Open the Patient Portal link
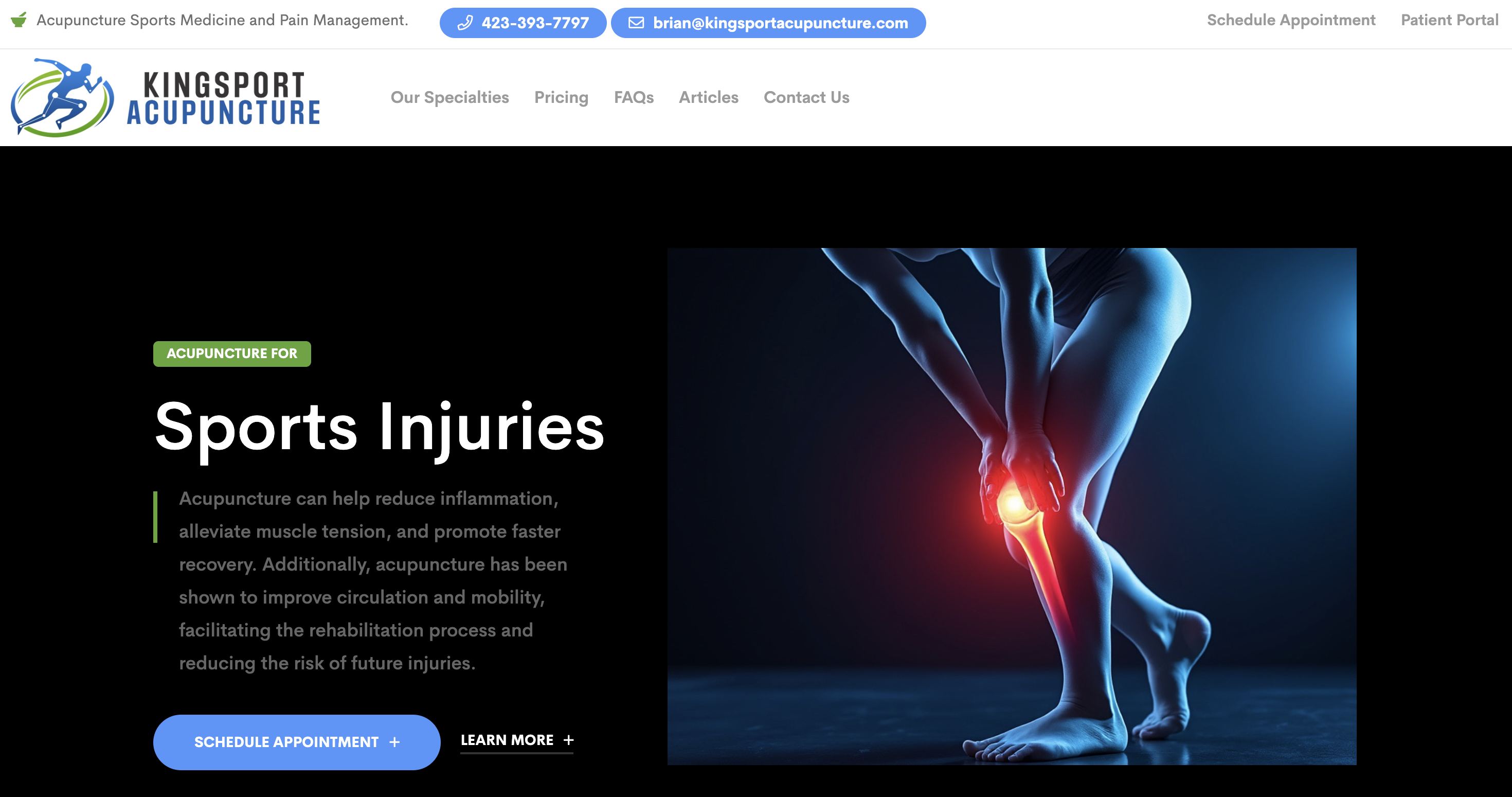 point(1449,20)
